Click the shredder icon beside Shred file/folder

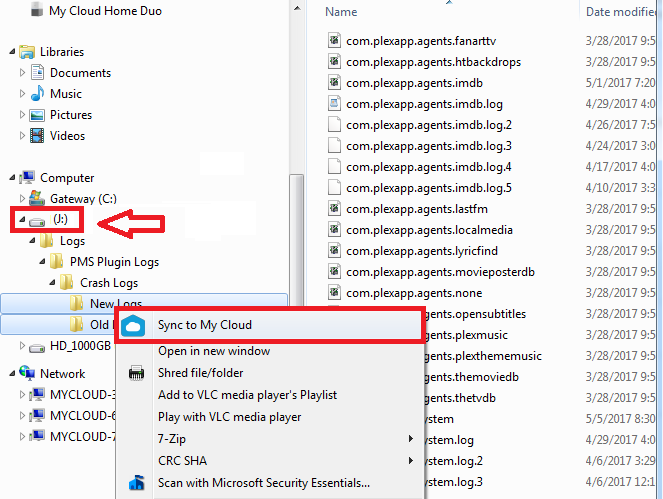point(136,373)
